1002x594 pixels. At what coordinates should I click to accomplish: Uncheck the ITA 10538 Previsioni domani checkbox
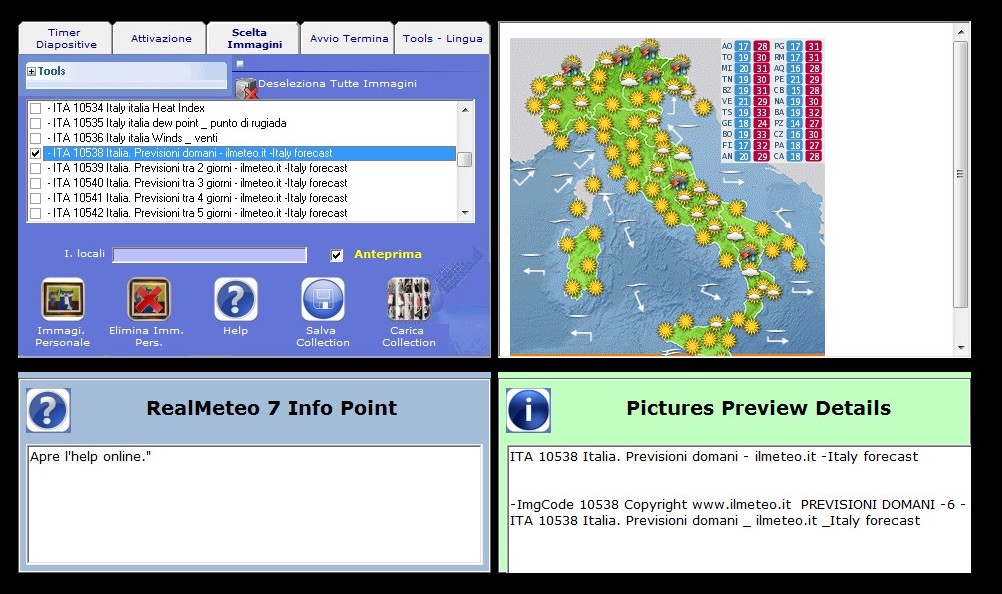pyautogui.click(x=36, y=154)
